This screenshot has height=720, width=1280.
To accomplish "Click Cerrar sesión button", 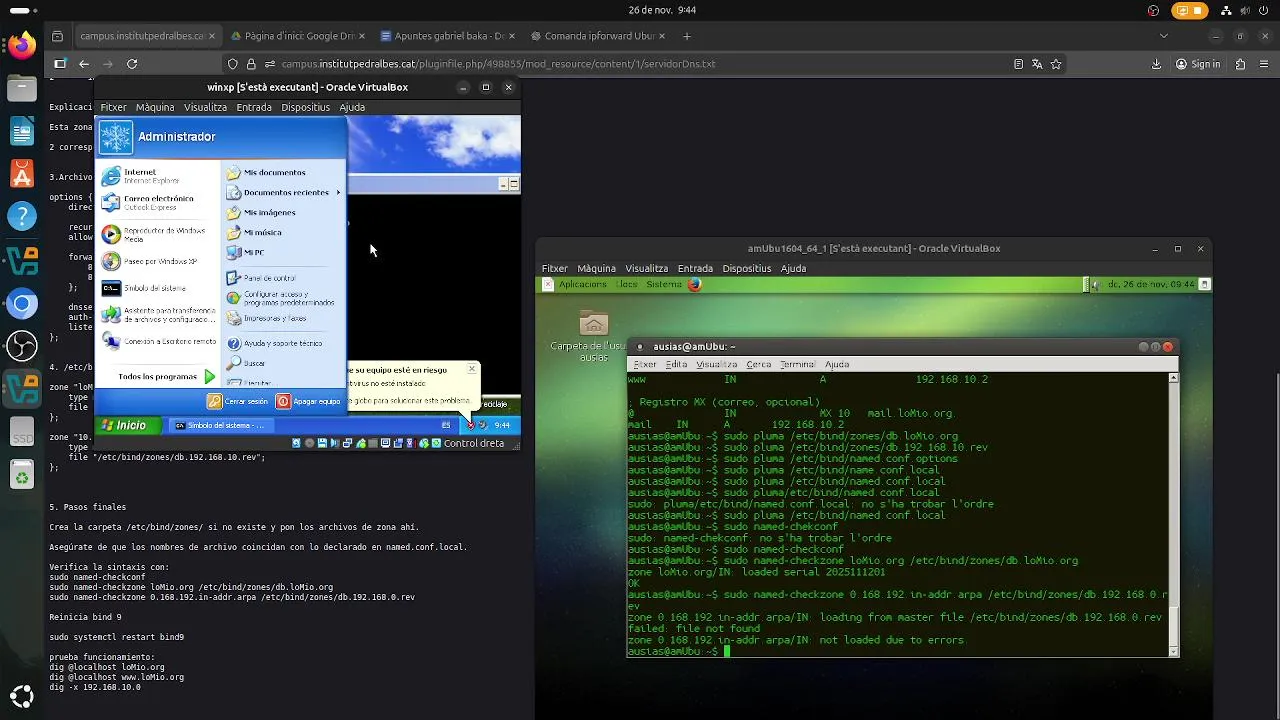I will coord(238,401).
